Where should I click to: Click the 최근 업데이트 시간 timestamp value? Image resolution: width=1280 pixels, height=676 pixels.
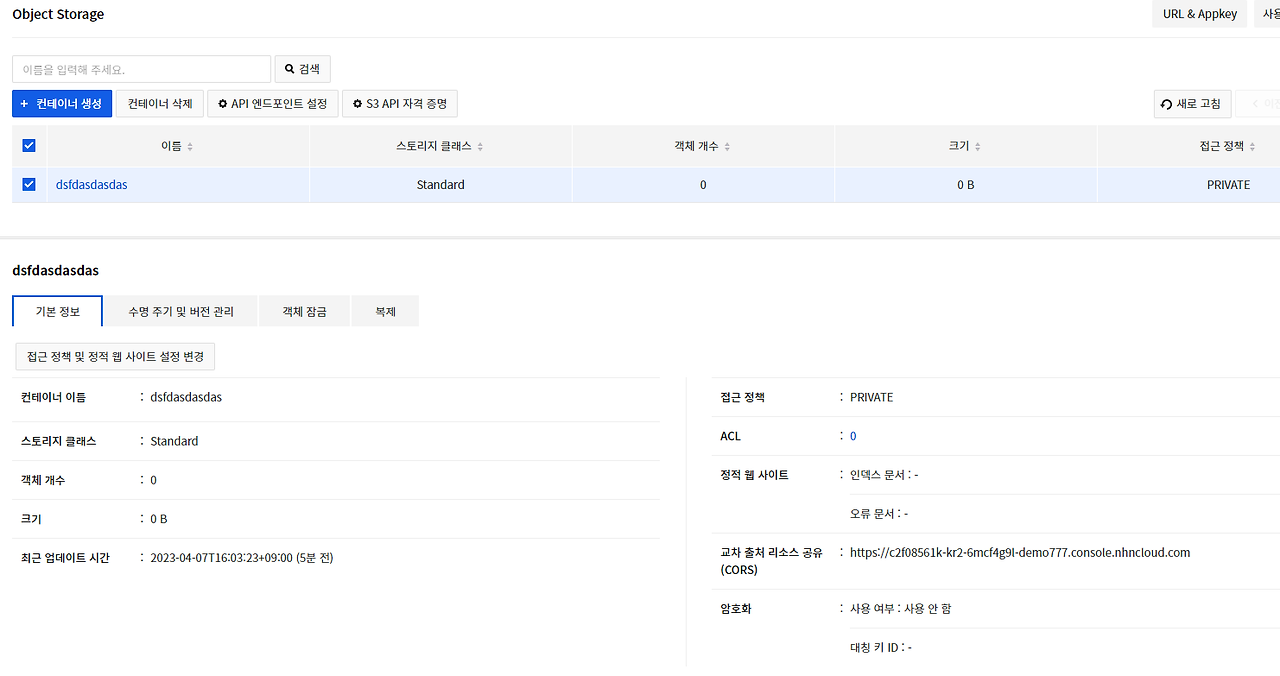241,558
